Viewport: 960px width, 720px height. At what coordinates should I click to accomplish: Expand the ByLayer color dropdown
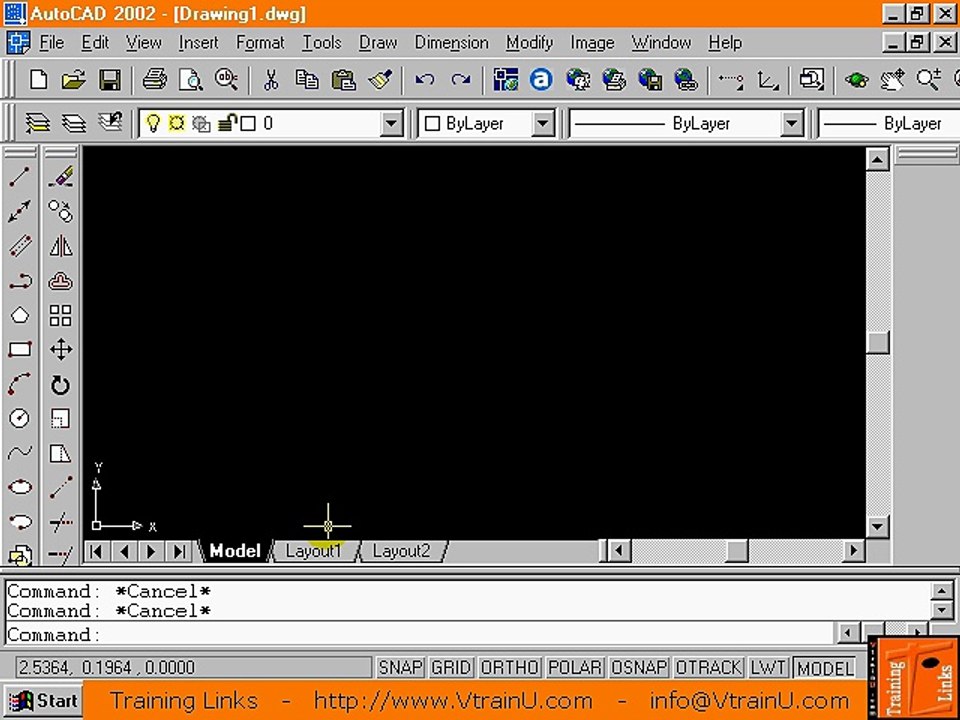coord(542,124)
